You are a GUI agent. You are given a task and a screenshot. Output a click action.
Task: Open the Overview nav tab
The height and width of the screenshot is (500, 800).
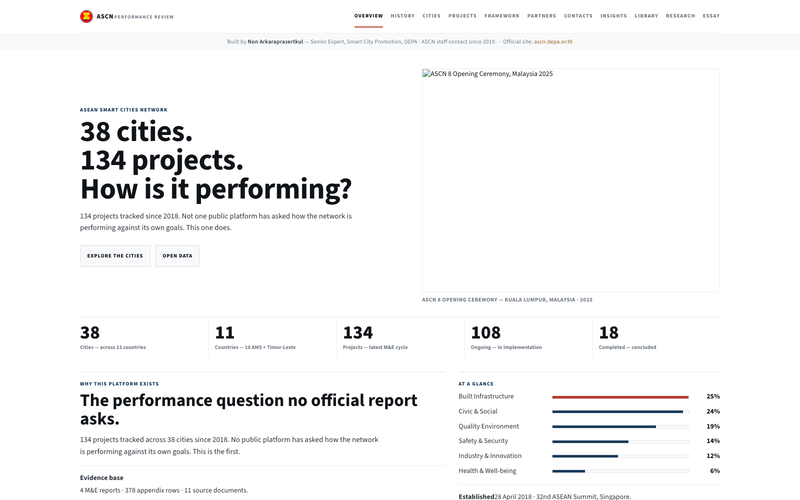click(x=368, y=16)
